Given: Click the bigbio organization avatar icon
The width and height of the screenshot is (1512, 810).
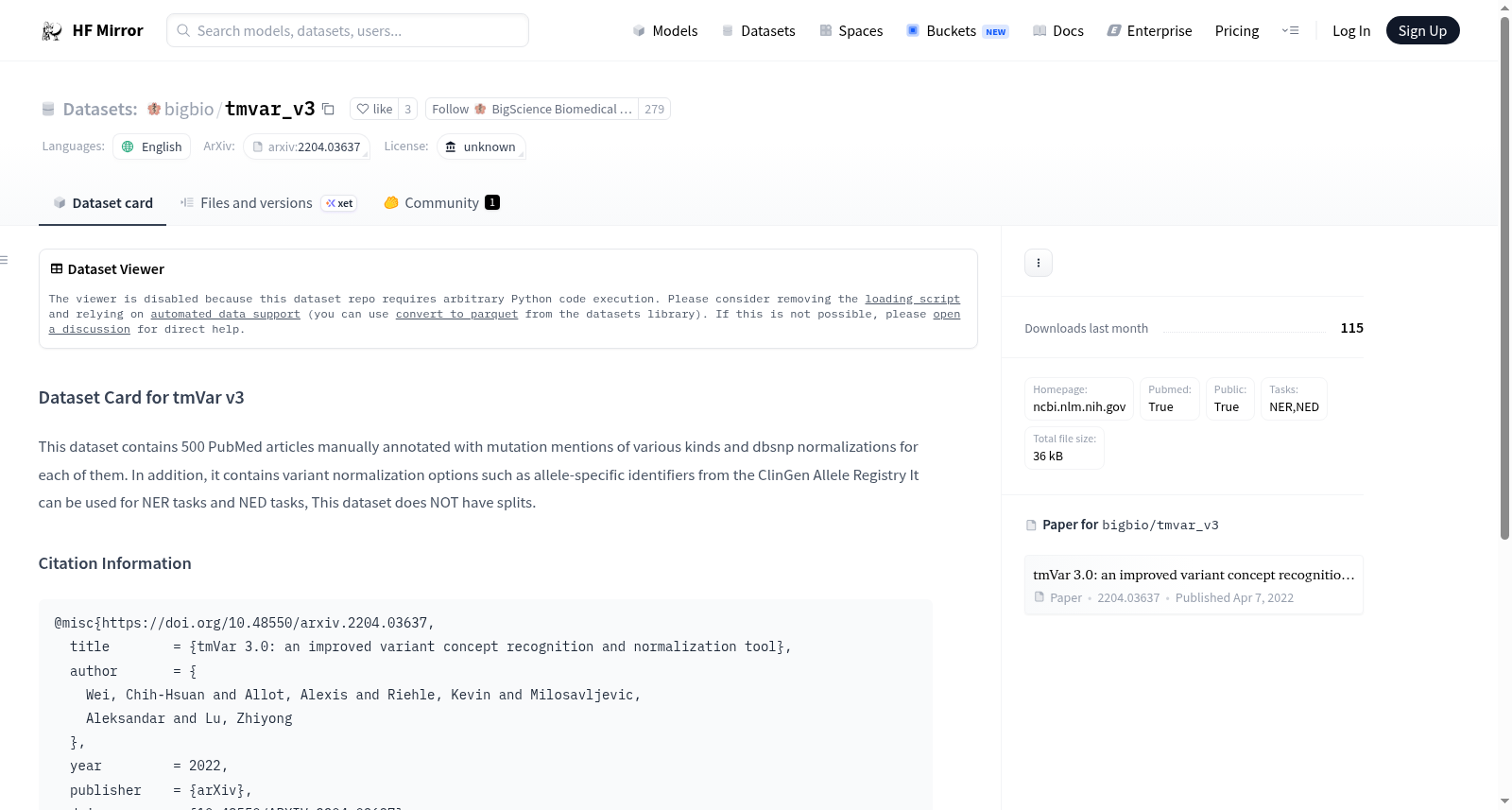Looking at the screenshot, I should click(x=154, y=109).
